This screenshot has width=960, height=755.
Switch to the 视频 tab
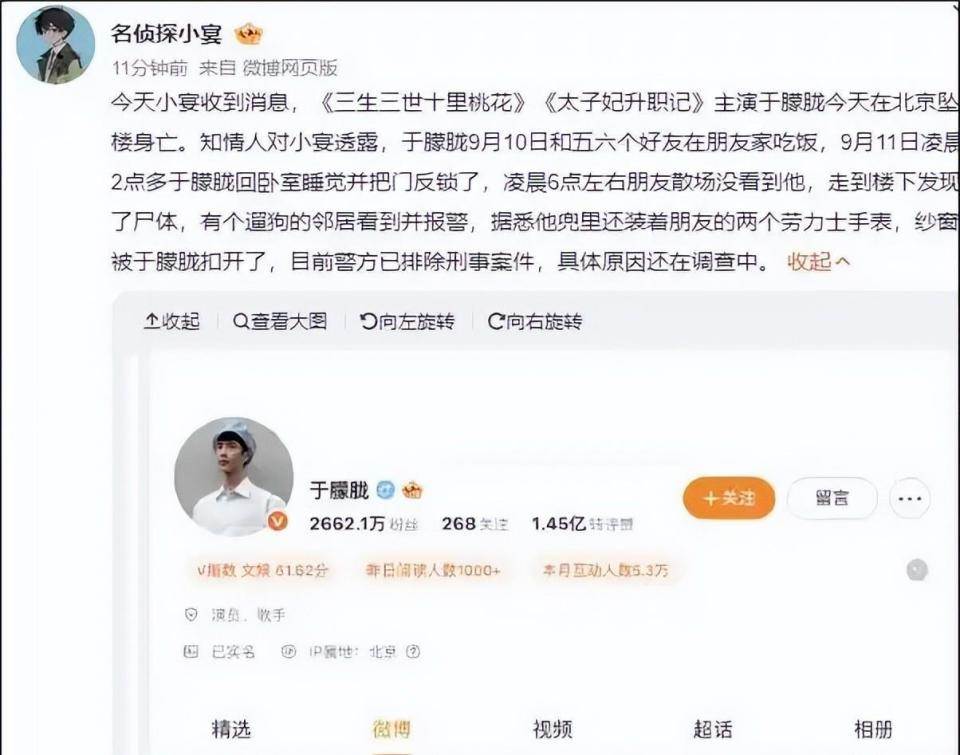[x=552, y=729]
